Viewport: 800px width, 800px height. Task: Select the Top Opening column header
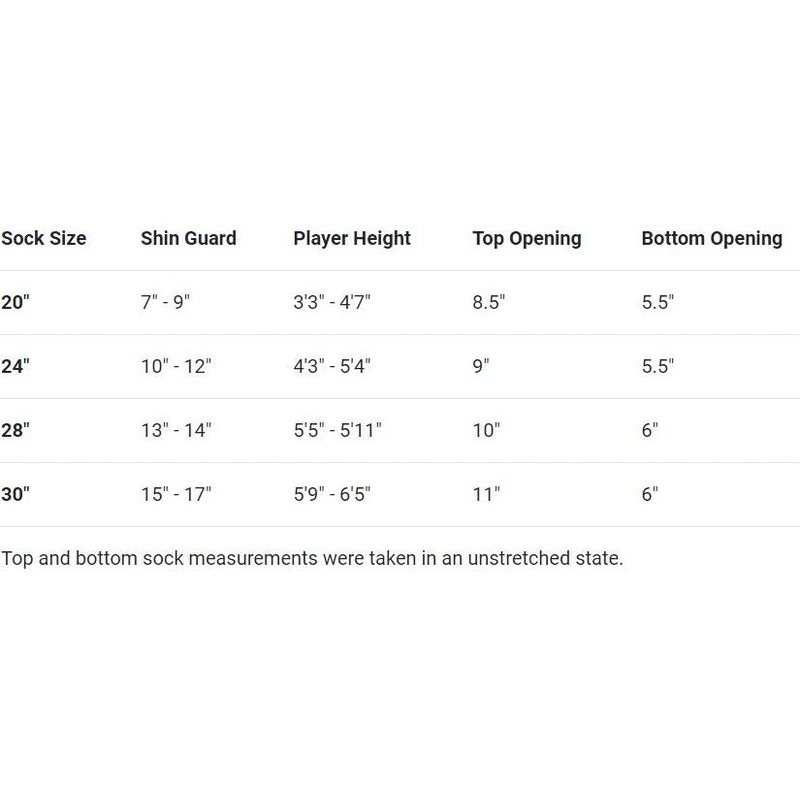(x=526, y=239)
